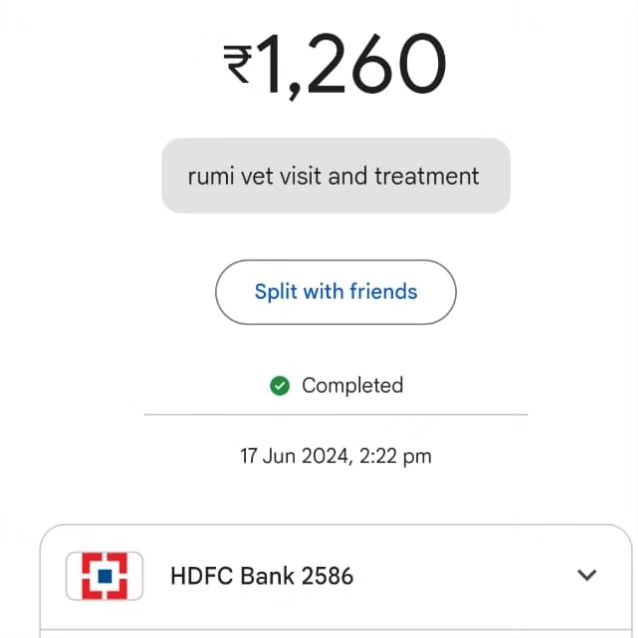Screen dimensions: 638x638
Task: Expand the HDFC Bank 2586 details chevron
Action: 587,575
